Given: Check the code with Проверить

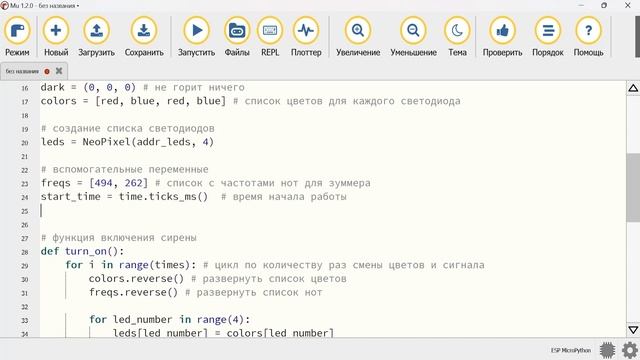Looking at the screenshot, I should tap(502, 36).
